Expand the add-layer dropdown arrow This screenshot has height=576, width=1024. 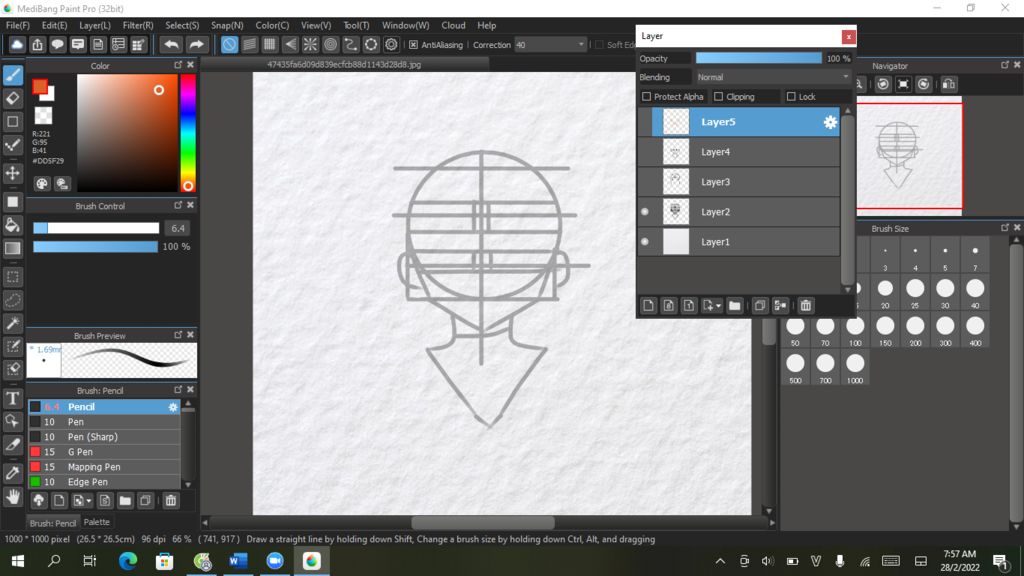pyautogui.click(x=718, y=306)
